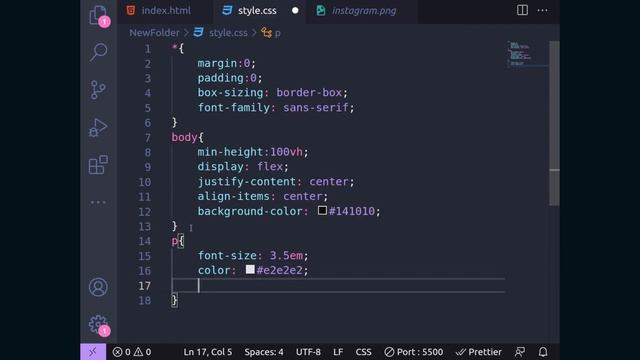This screenshot has height=360, width=640.
Task: Click style.css in the breadcrumb
Action: pyautogui.click(x=228, y=33)
